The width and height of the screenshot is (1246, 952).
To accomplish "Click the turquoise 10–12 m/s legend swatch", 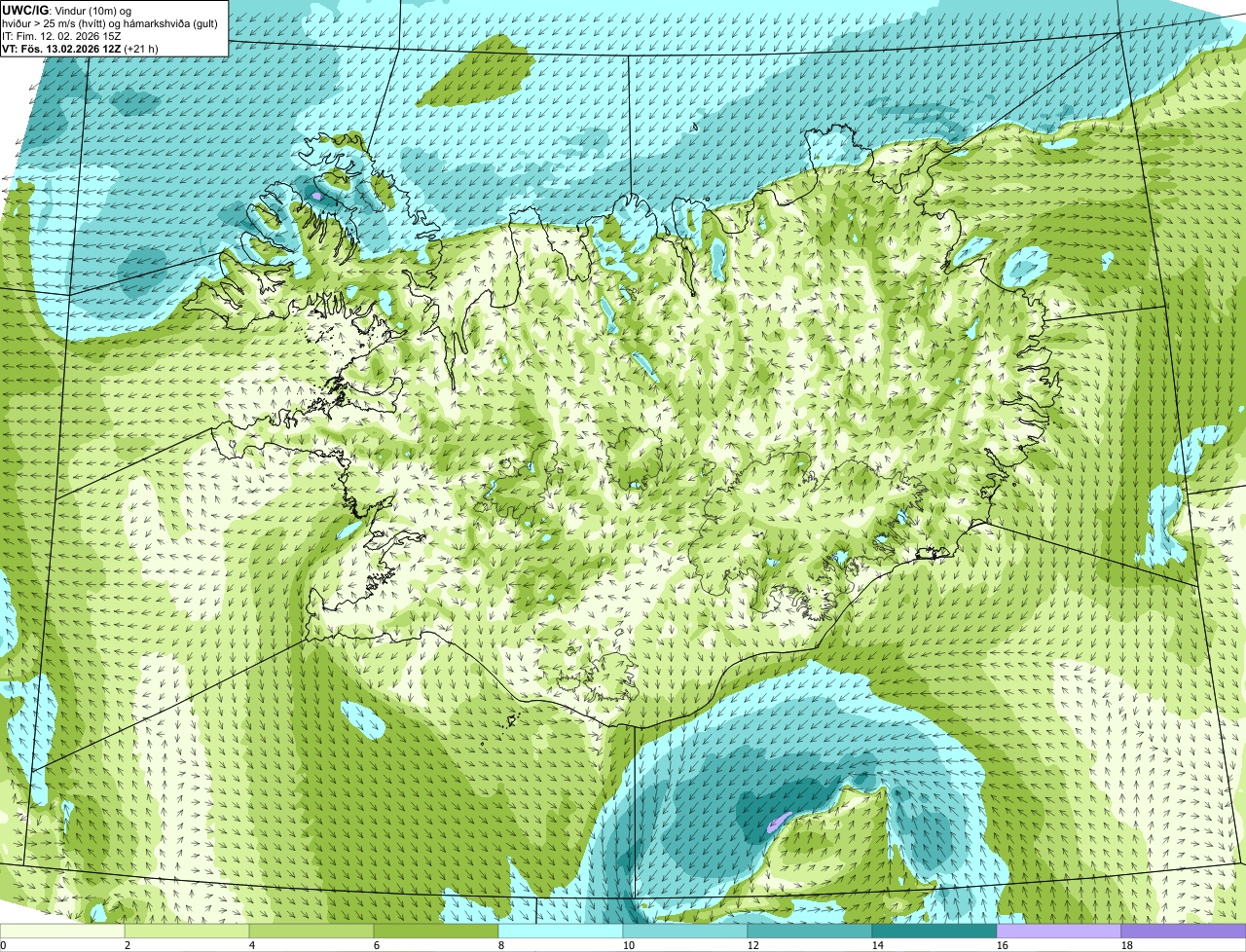I will [x=685, y=932].
